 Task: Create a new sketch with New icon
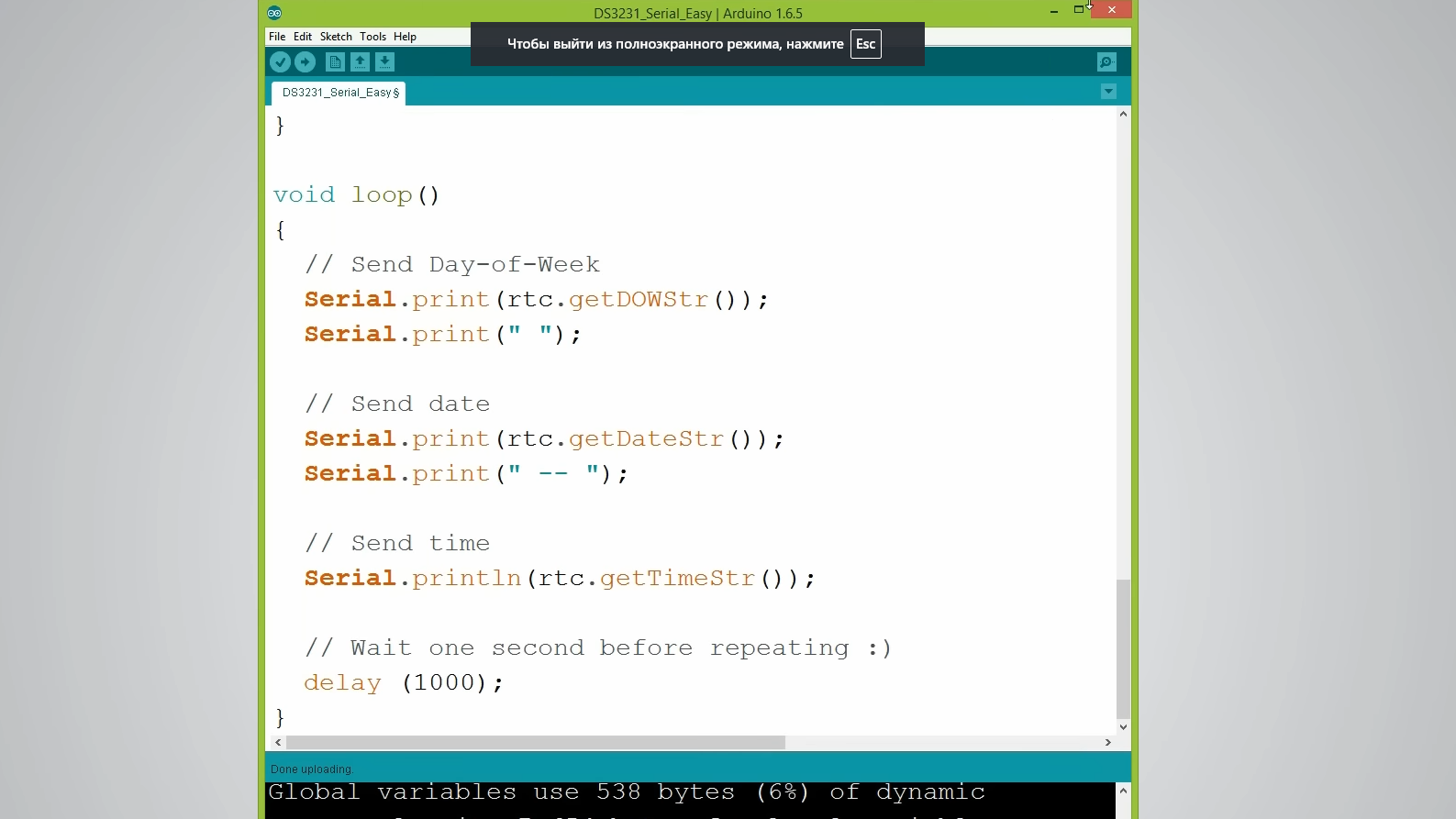tap(335, 61)
